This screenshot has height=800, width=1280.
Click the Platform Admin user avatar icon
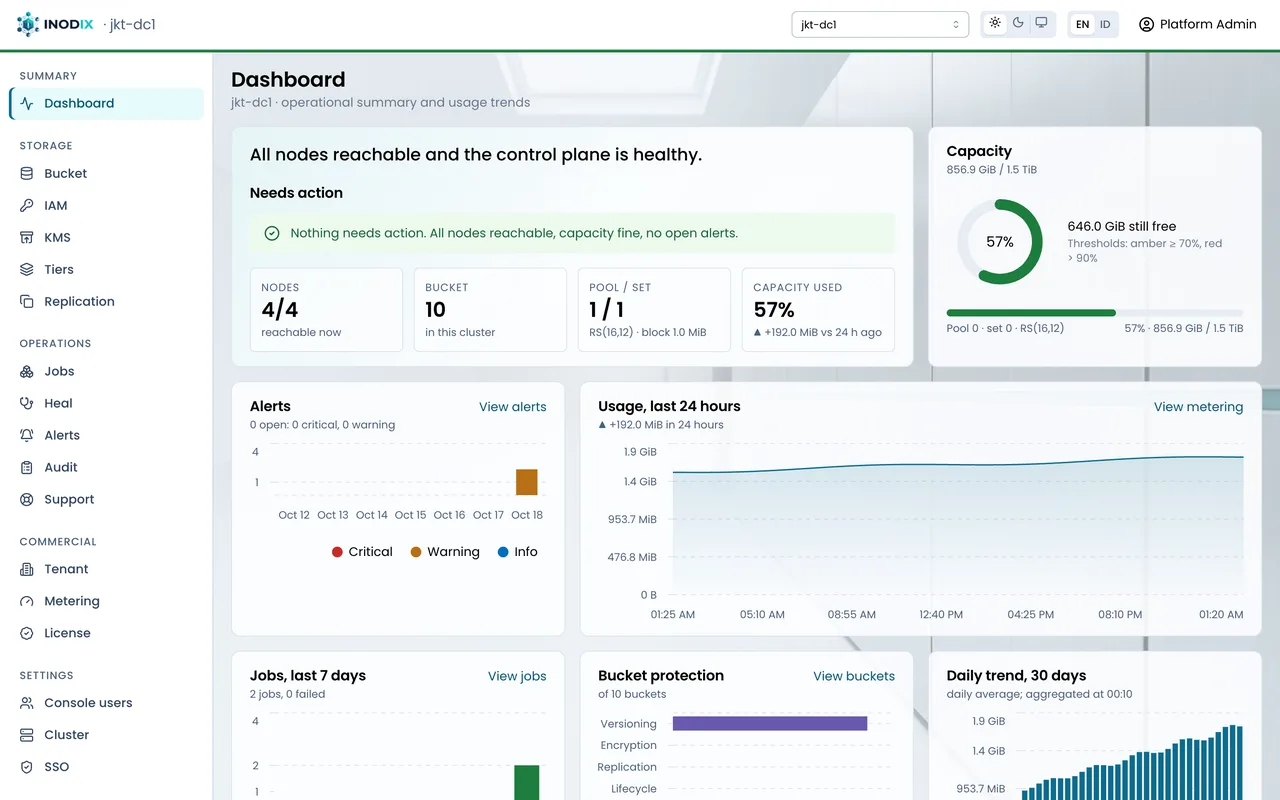pos(1146,24)
